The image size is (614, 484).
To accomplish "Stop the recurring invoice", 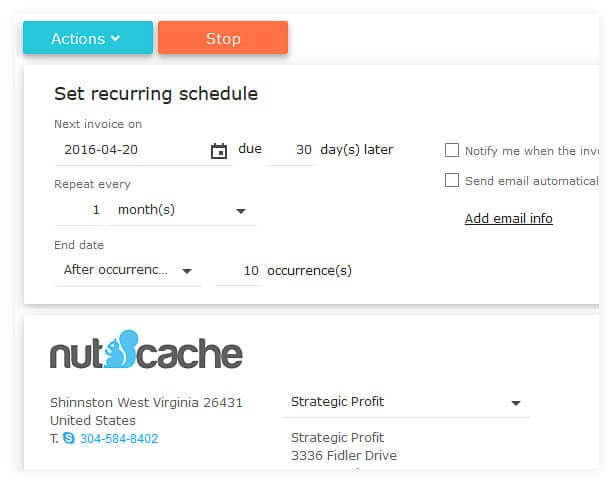I will click(223, 38).
